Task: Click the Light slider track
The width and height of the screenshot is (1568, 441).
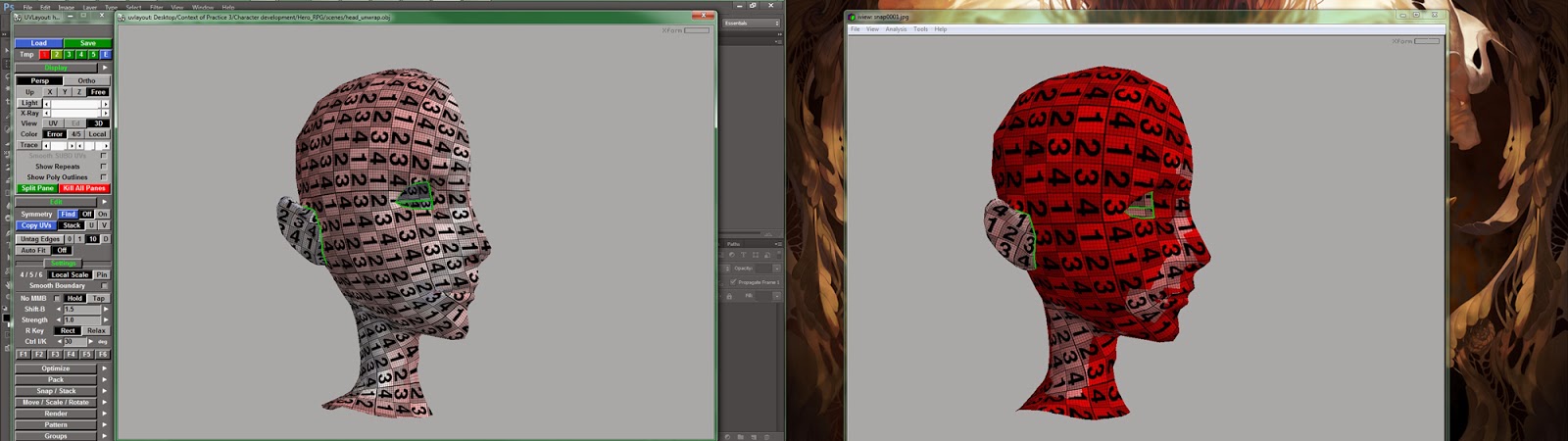Action: tap(75, 103)
